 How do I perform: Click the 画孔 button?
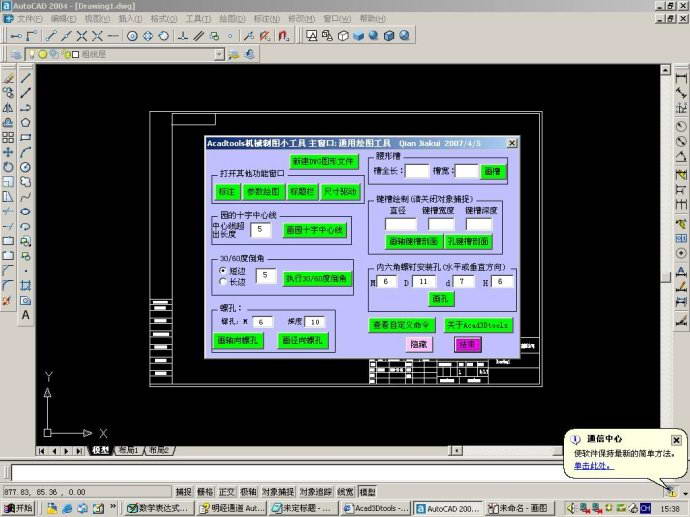(440, 299)
